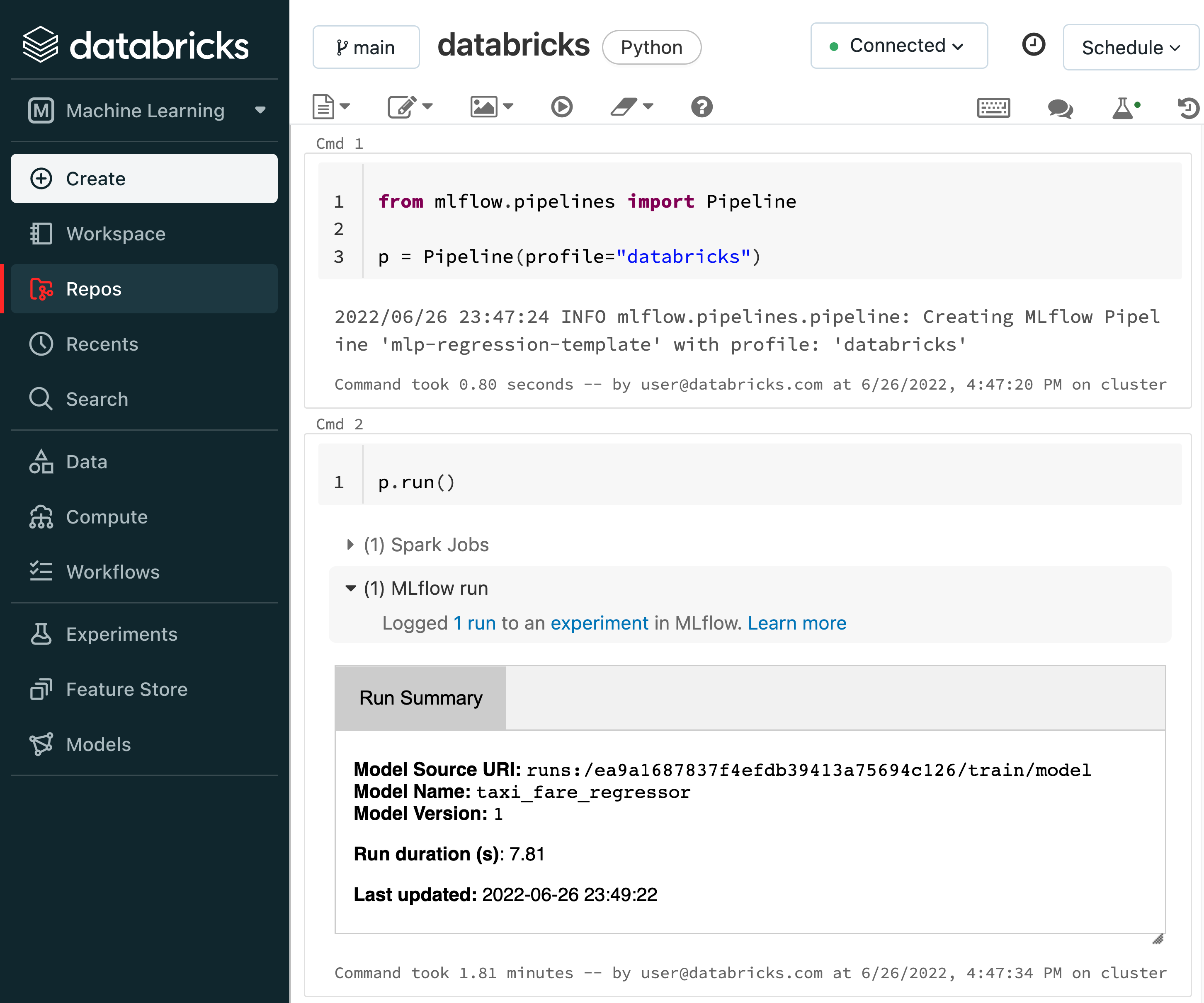This screenshot has width=1204, height=1003.
Task: Select the Run Summary tab
Action: pyautogui.click(x=421, y=698)
